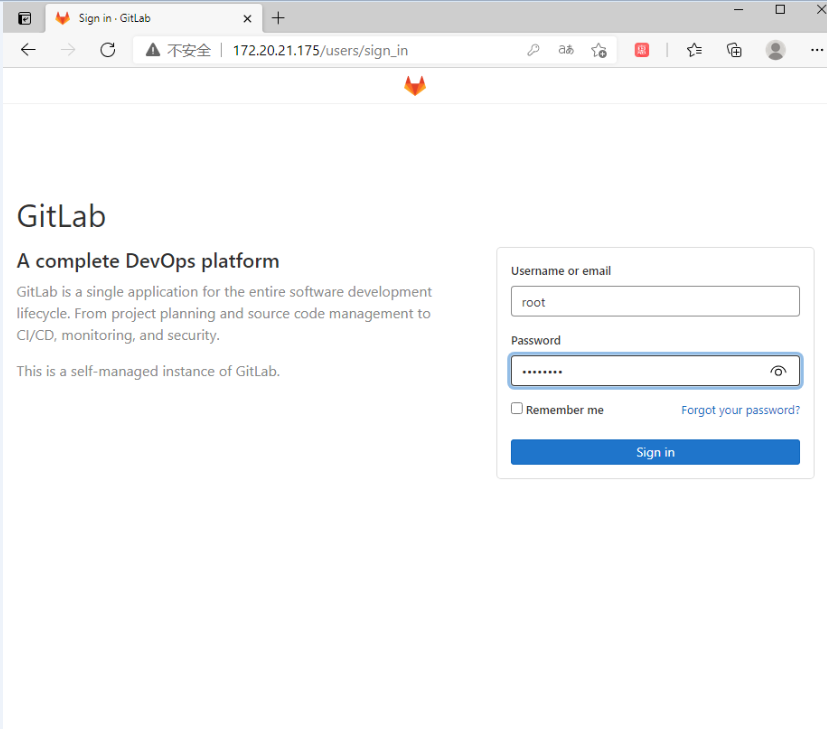Click the address bar URL text
The width and height of the screenshot is (827, 729).
tap(320, 51)
